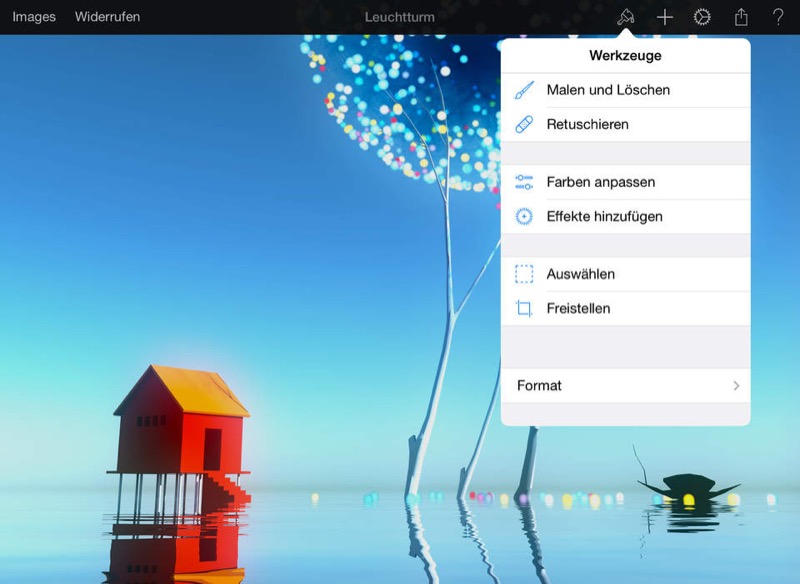
Task: Click the Farben anpassen sliders icon
Action: (x=524, y=182)
